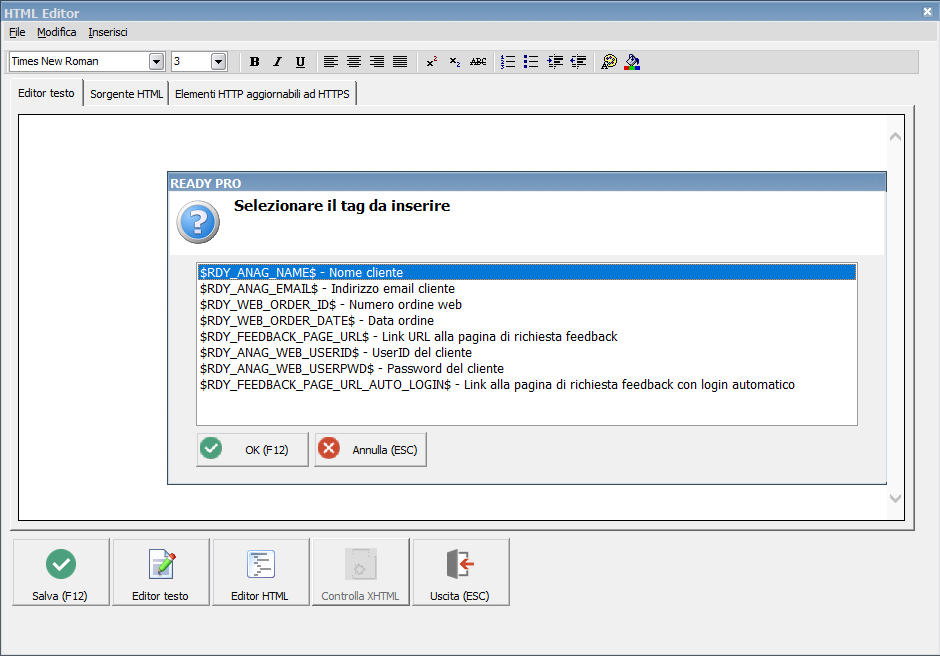Apply superscript formatting
This screenshot has height=656, width=940.
pyautogui.click(x=432, y=62)
